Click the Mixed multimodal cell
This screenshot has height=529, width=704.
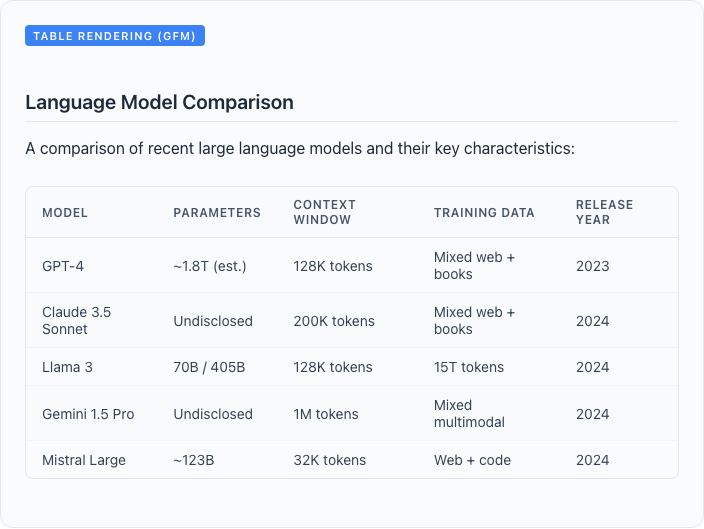click(x=469, y=413)
